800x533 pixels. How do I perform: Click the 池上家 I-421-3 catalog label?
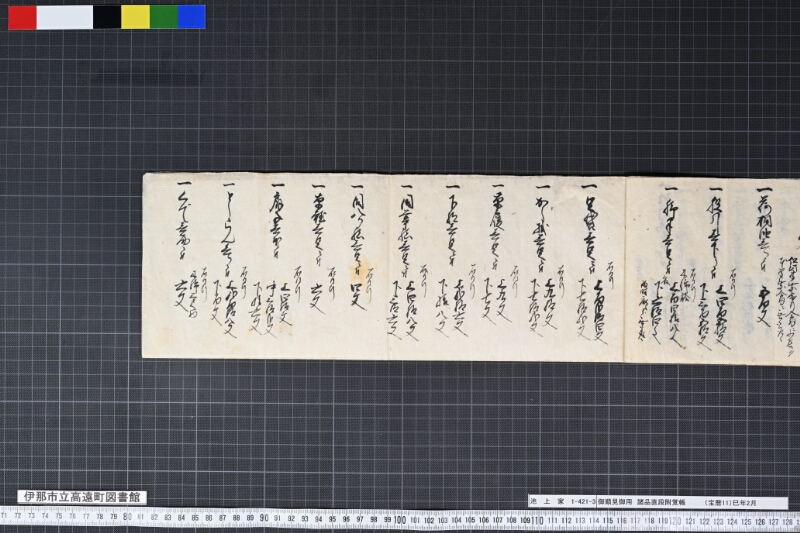(x=562, y=502)
